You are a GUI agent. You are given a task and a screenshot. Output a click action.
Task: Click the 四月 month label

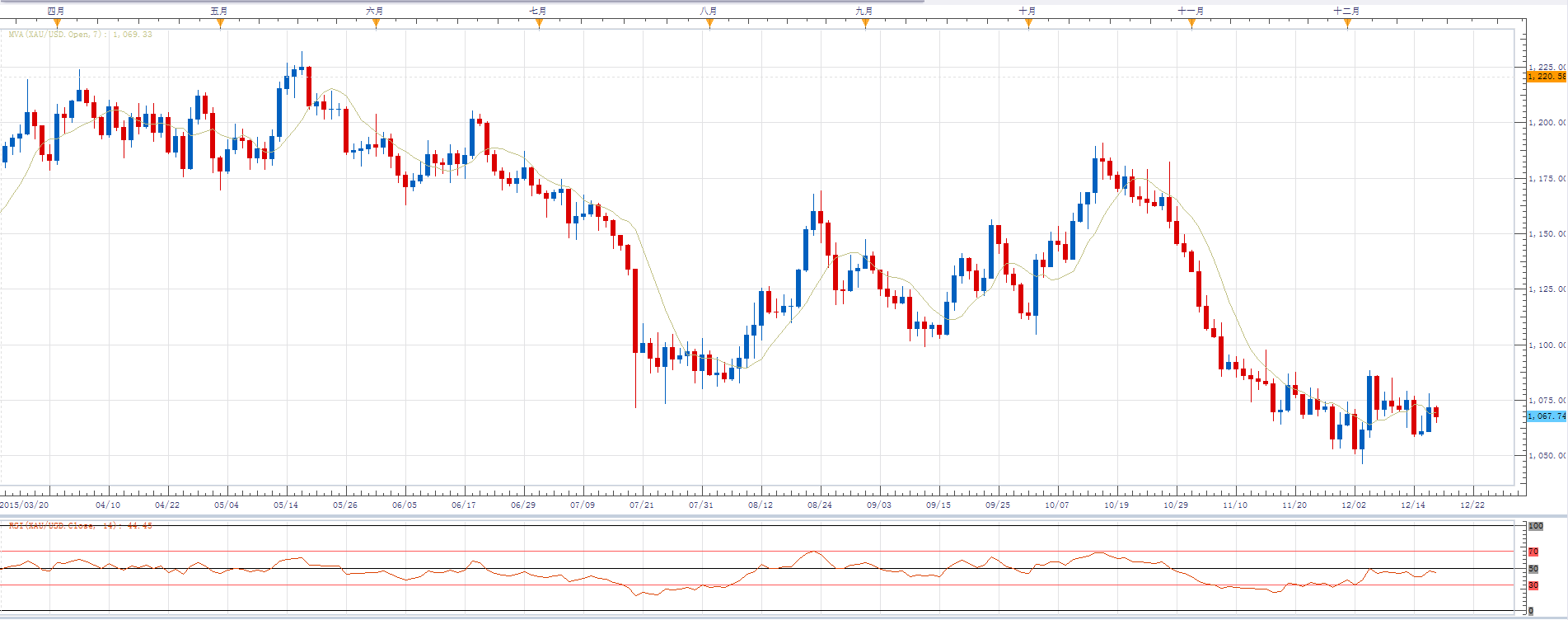click(56, 11)
